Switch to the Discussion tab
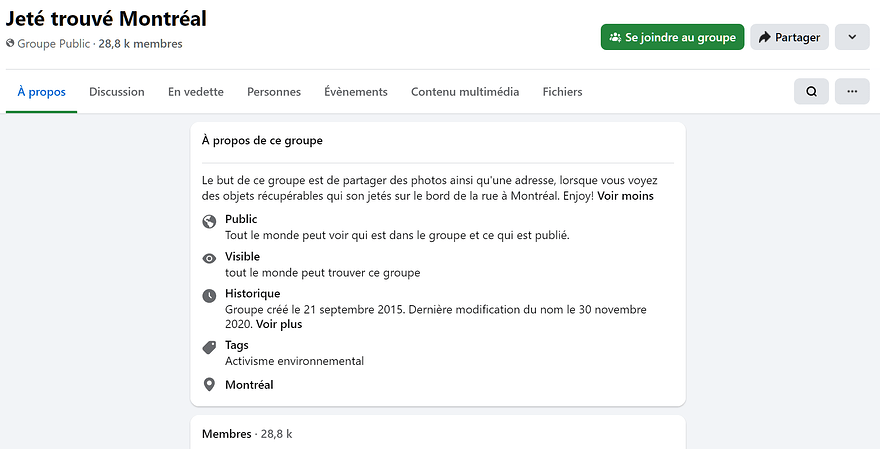Screen dimensions: 880x449 [117, 91]
